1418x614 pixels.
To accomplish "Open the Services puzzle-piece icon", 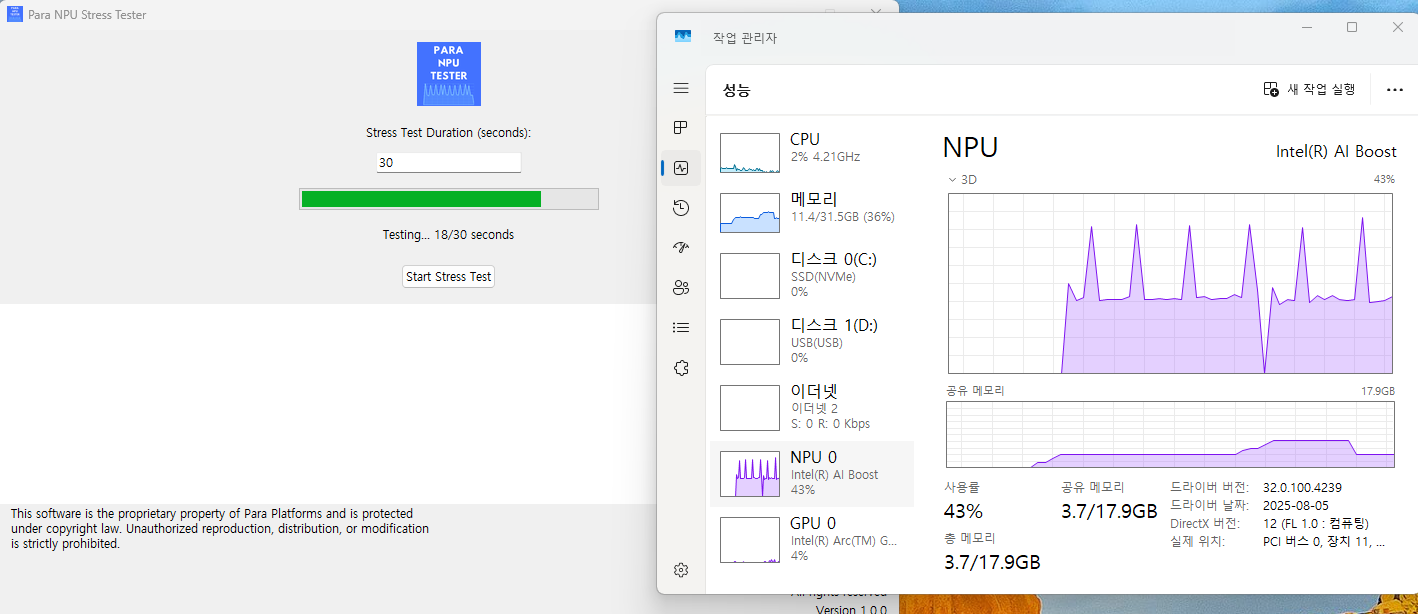I will (x=681, y=368).
